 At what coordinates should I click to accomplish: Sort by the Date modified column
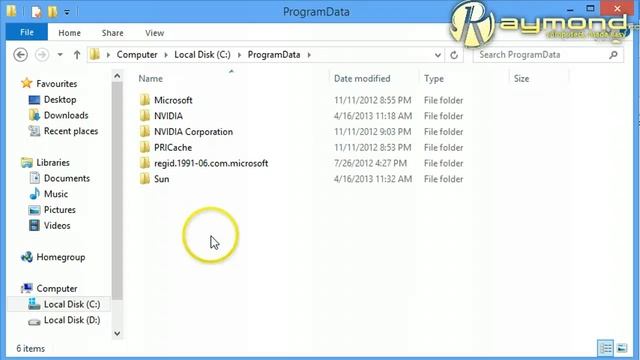(x=362, y=78)
